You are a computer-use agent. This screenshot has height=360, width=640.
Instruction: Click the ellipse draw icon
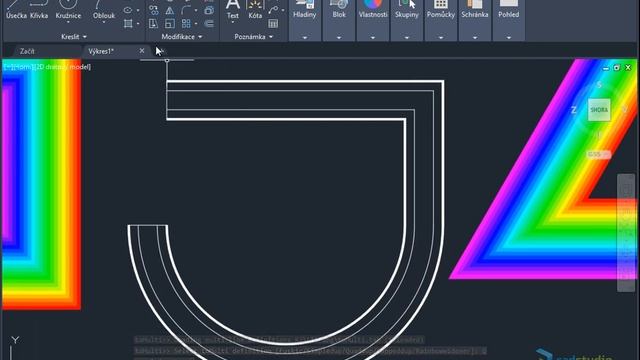tap(128, 10)
